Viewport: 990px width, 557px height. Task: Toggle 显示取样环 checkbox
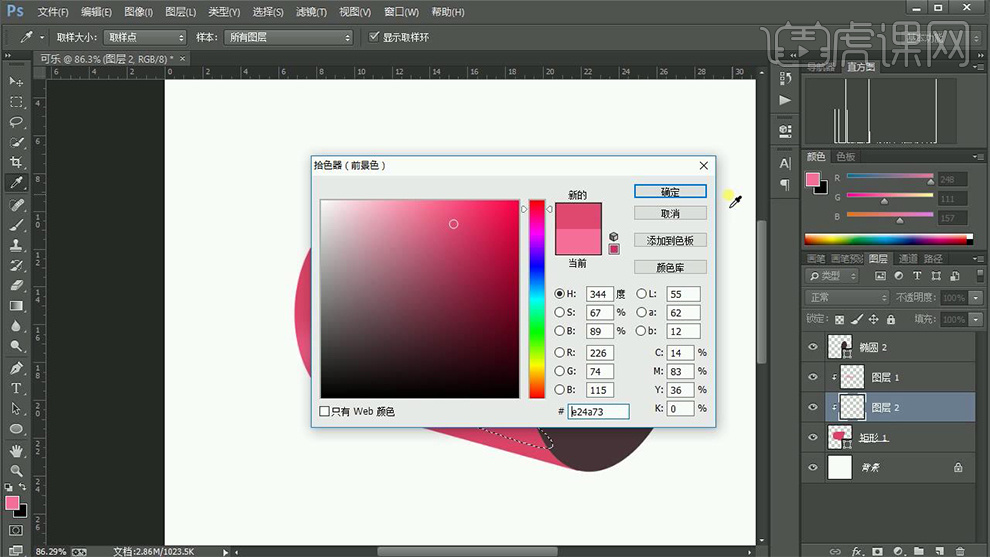[x=374, y=37]
